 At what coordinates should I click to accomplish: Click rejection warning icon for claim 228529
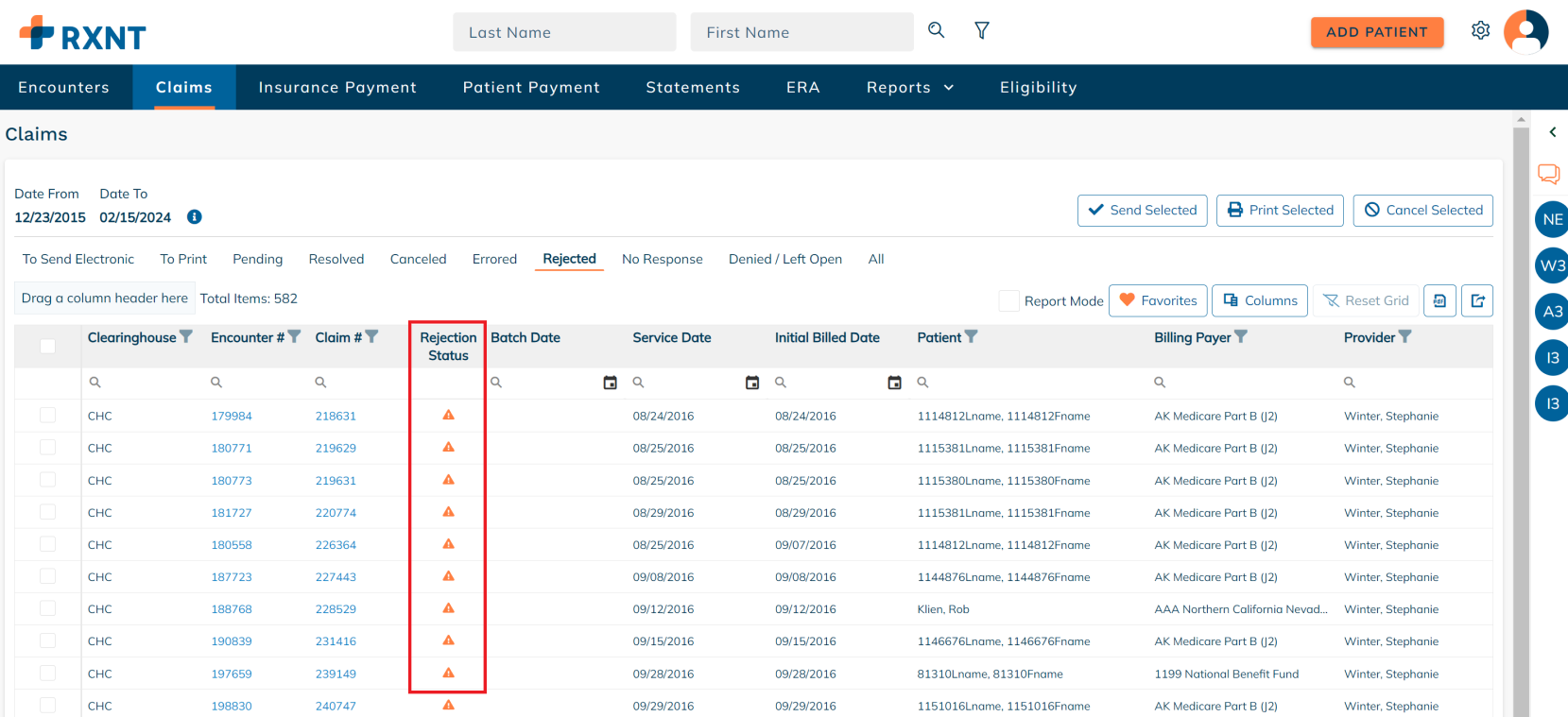[449, 607]
